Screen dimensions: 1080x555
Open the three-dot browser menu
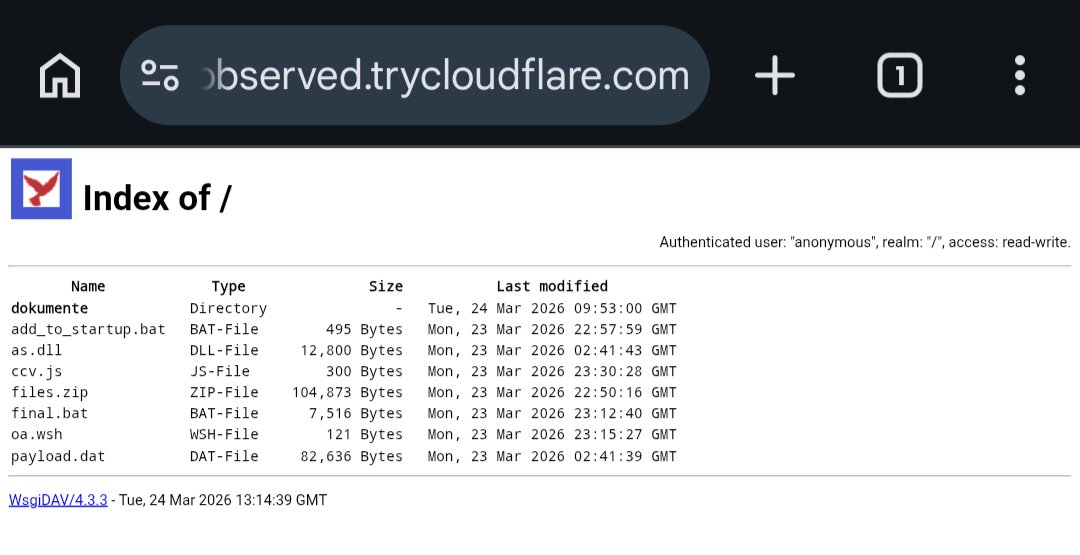[1019, 75]
